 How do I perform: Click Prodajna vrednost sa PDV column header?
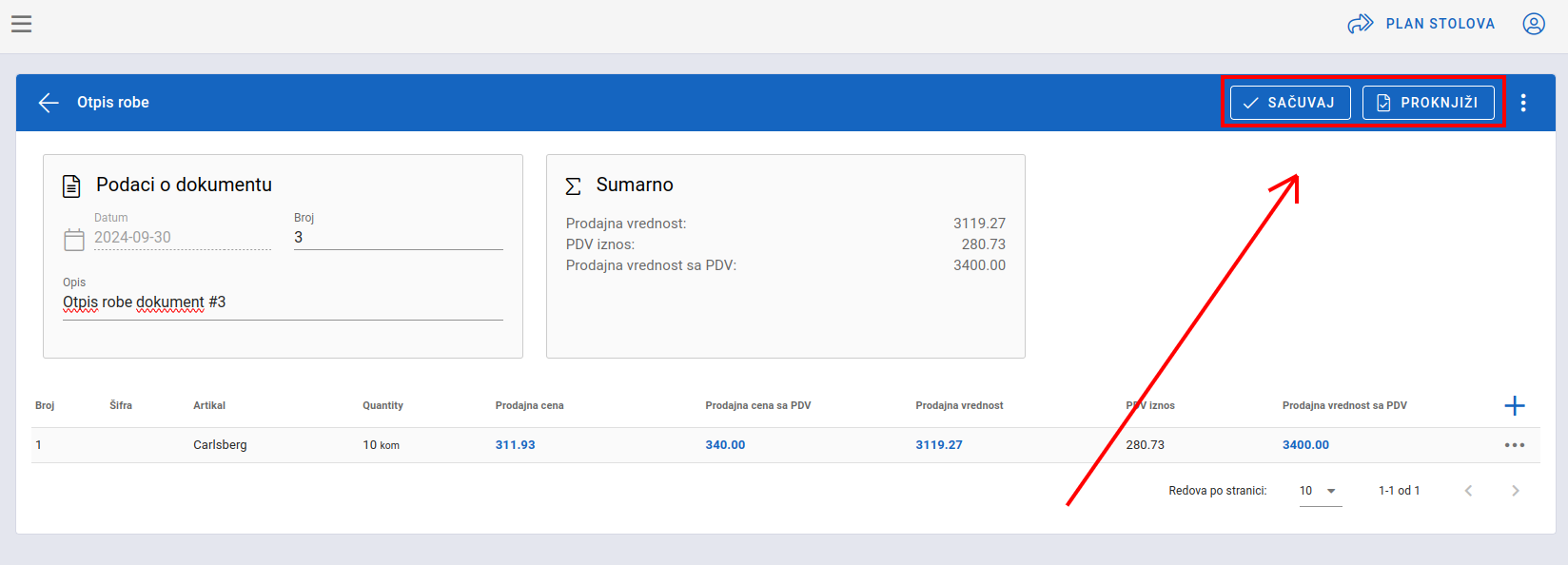pos(1344,405)
